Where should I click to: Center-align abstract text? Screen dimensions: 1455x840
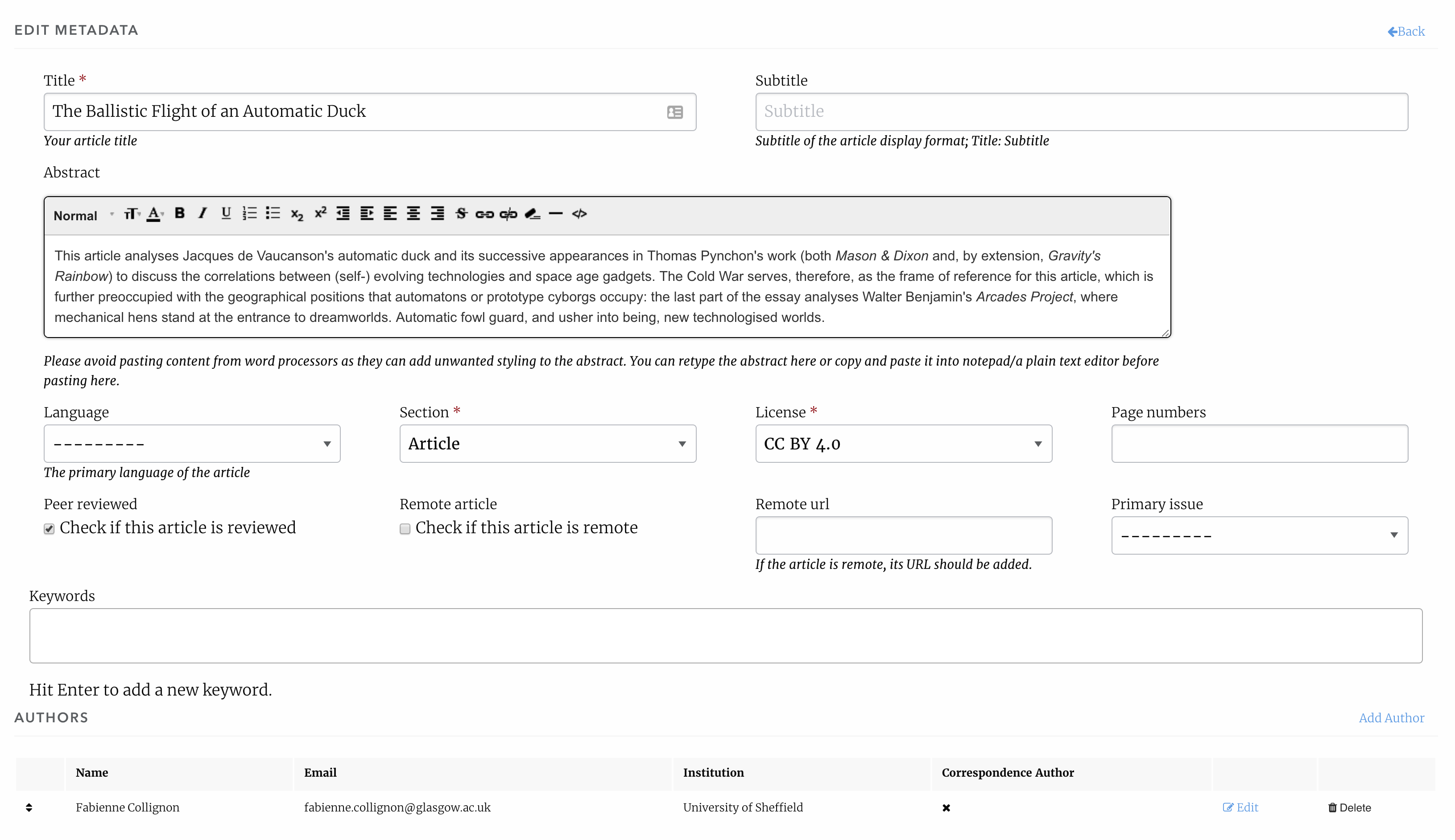tap(413, 214)
